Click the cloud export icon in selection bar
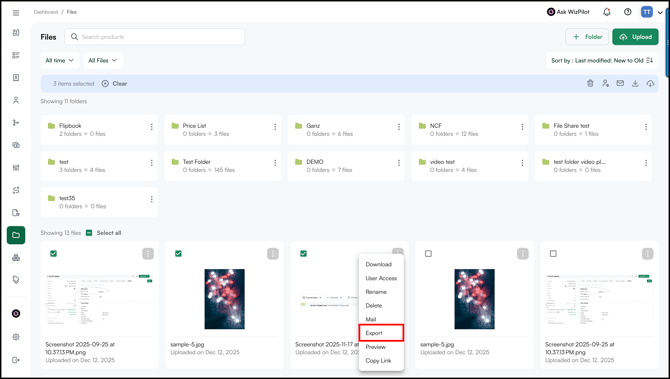 pos(650,83)
